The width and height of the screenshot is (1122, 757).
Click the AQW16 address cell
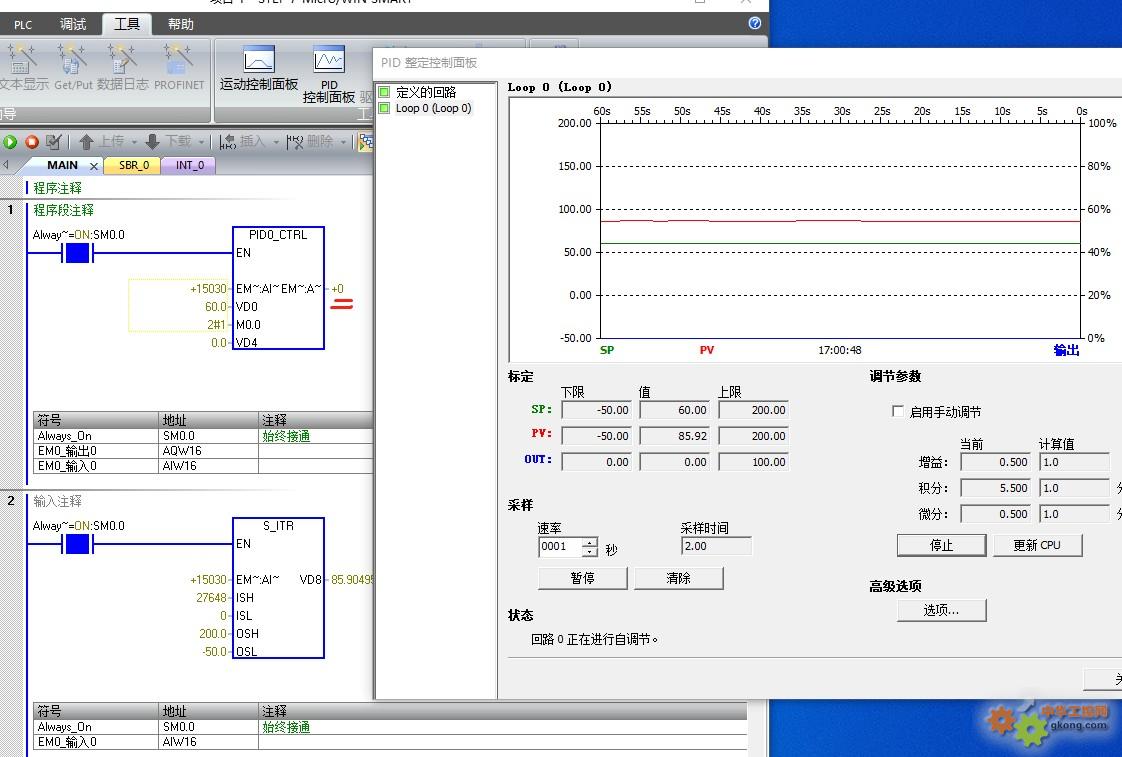coord(208,451)
